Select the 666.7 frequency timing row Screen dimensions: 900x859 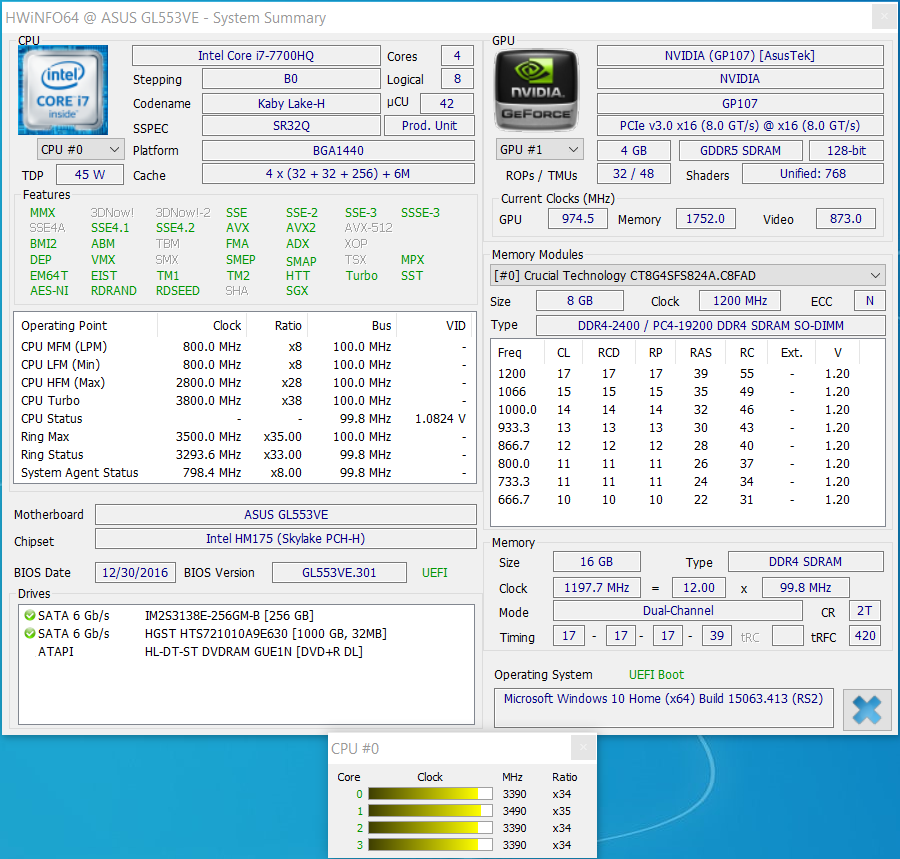click(x=688, y=500)
